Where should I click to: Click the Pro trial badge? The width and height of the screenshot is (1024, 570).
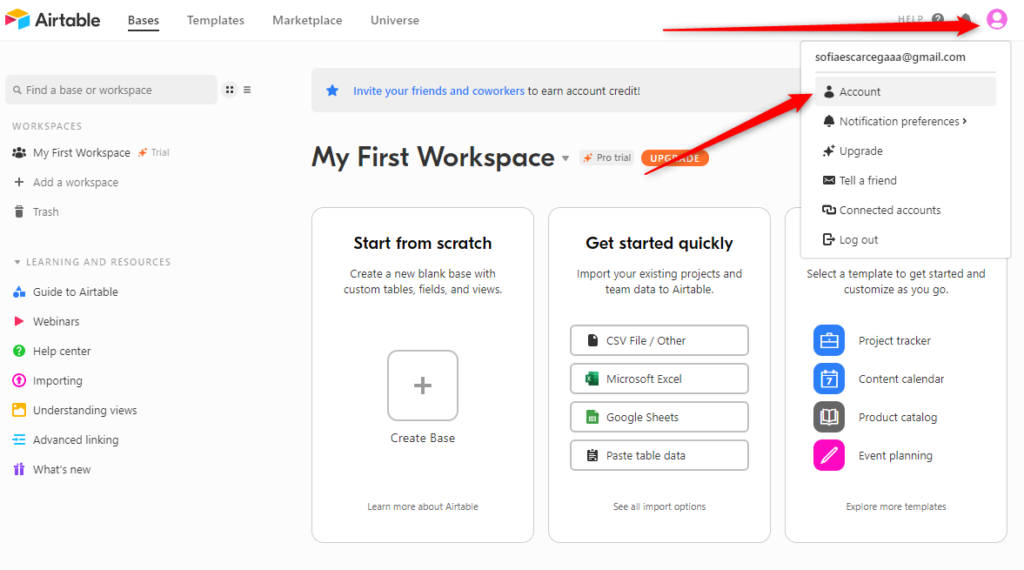(607, 158)
